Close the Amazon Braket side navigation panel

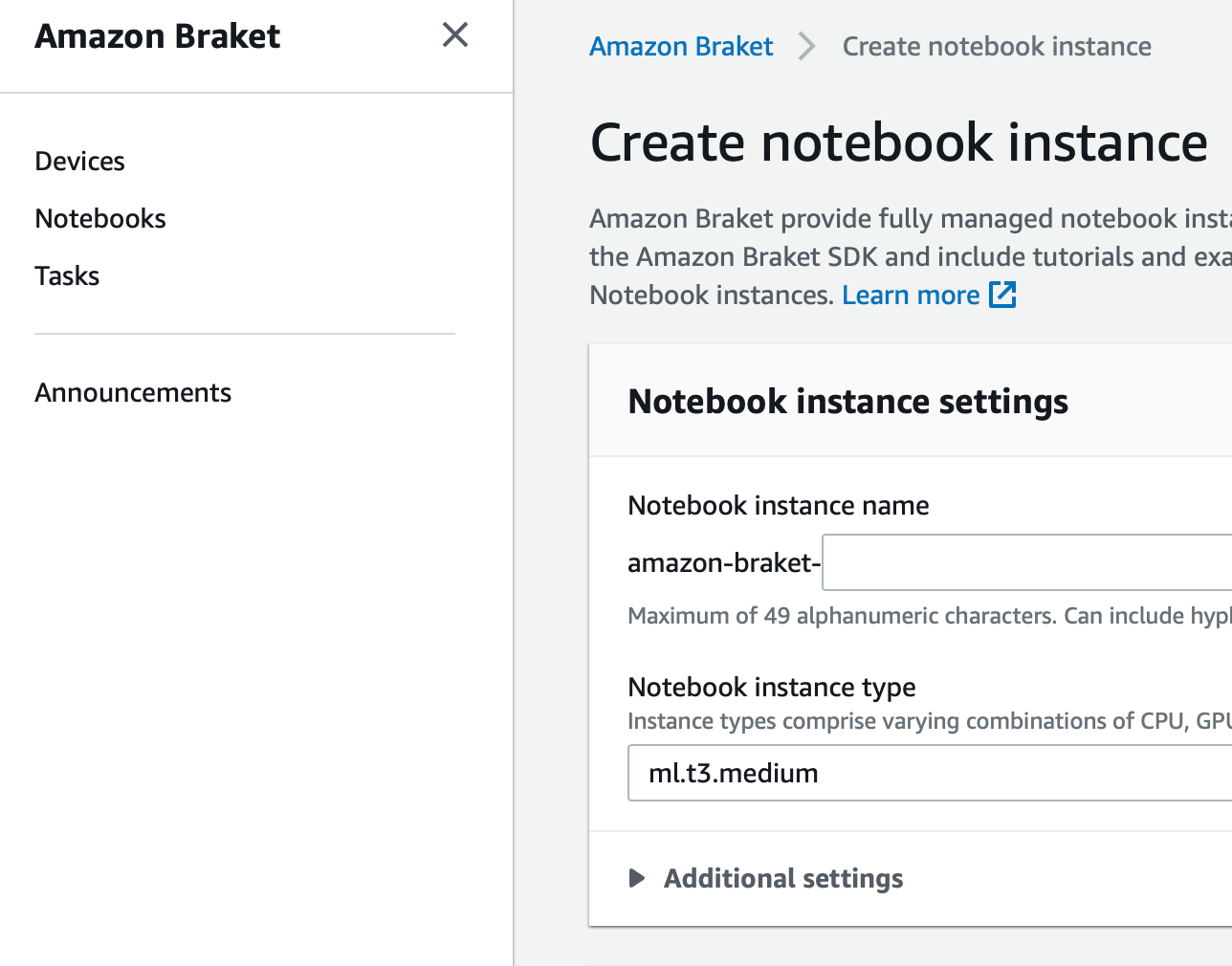point(455,35)
